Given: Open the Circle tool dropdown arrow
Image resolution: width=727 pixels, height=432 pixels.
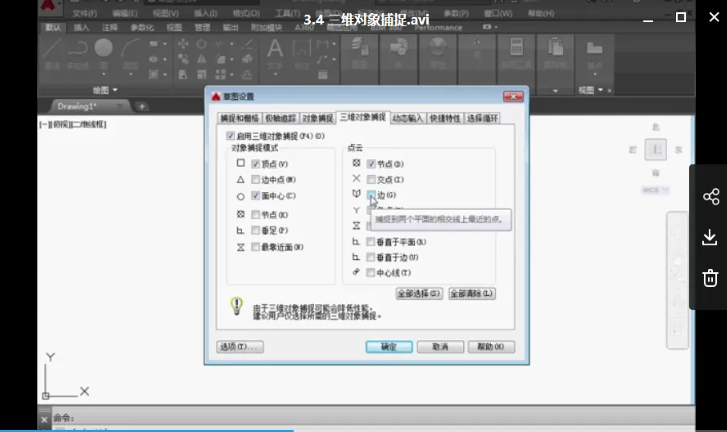Looking at the screenshot, I should 103,74.
